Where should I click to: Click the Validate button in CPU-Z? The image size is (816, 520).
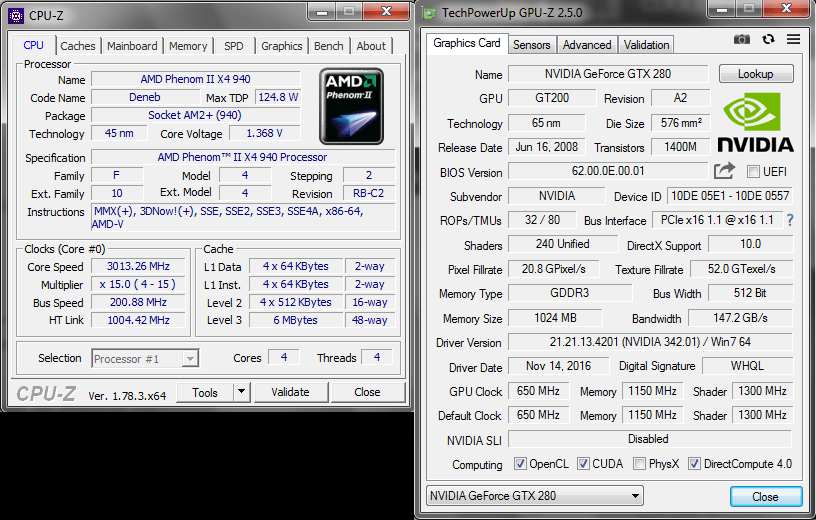coord(290,392)
